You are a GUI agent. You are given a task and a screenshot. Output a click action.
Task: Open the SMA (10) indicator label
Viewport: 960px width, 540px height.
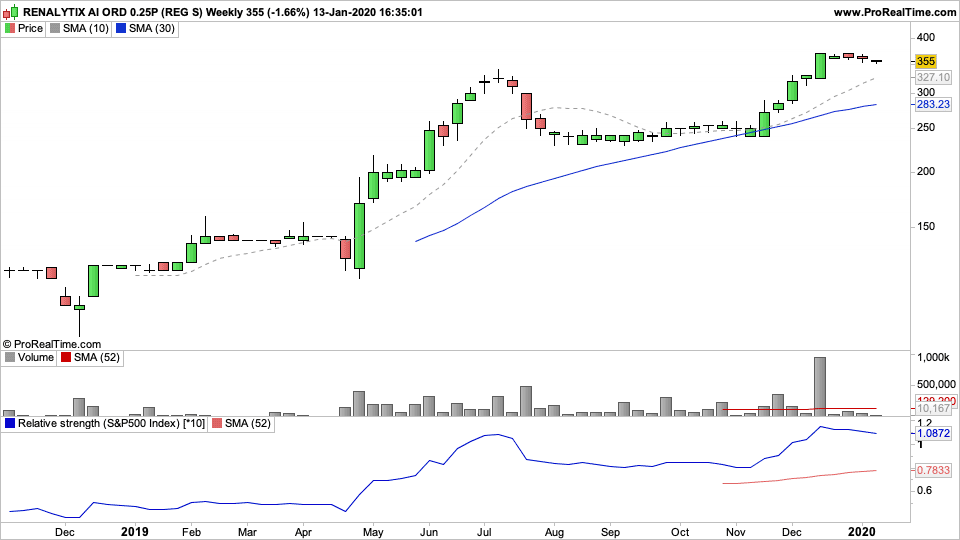[86, 28]
